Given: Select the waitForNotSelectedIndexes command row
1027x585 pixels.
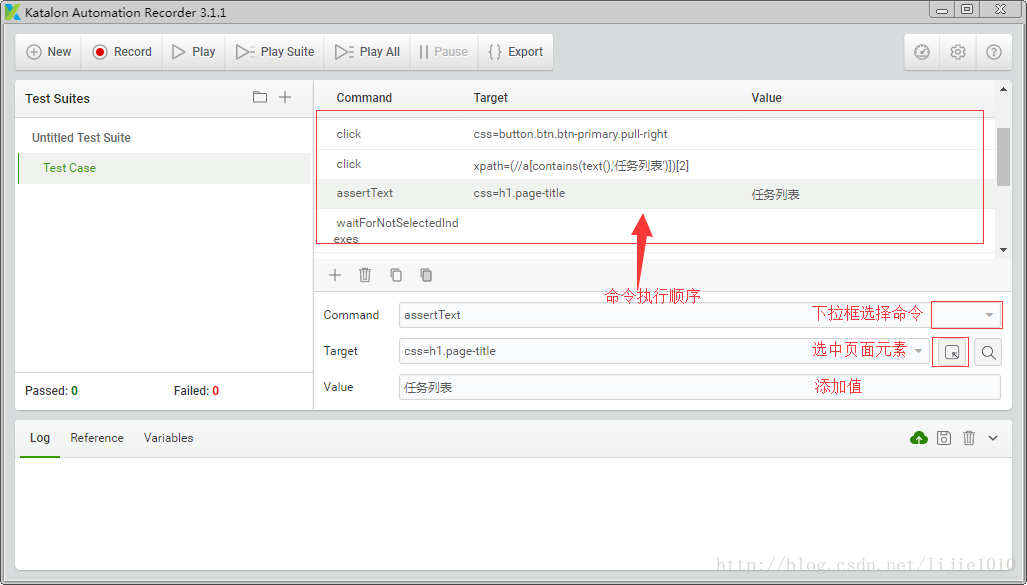Looking at the screenshot, I should click(x=656, y=230).
